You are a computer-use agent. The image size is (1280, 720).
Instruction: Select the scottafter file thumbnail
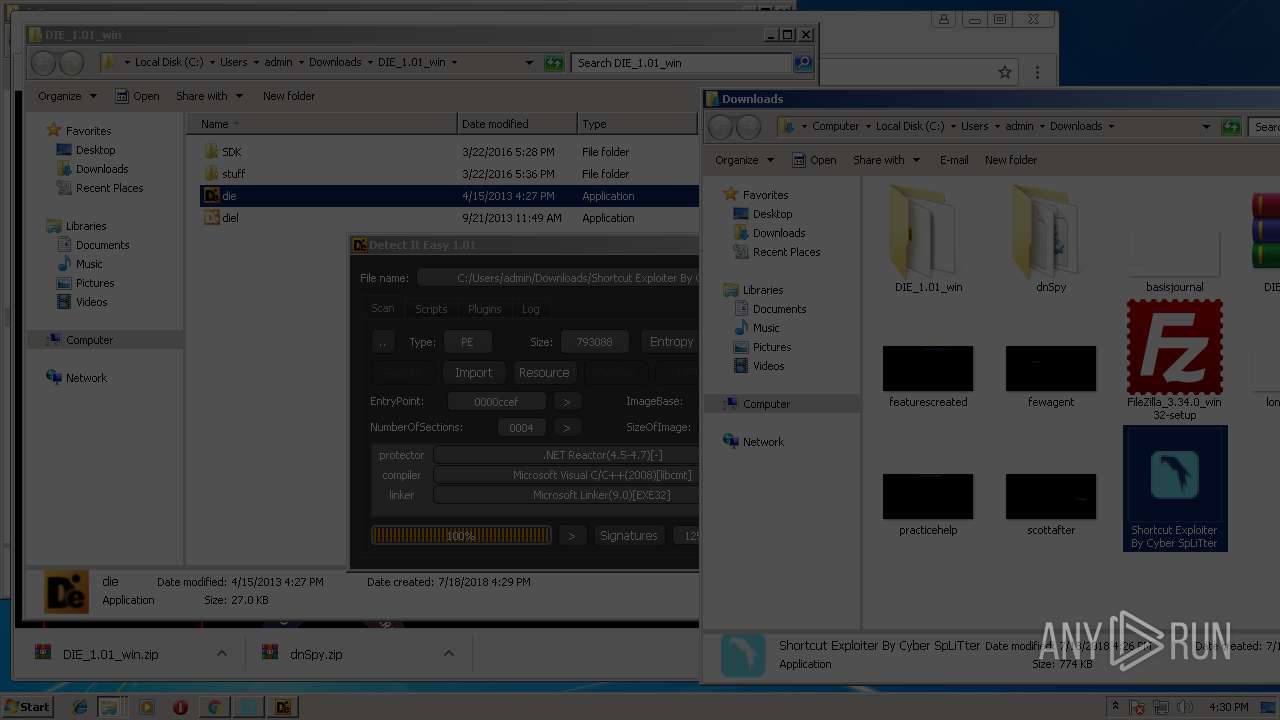(x=1051, y=496)
